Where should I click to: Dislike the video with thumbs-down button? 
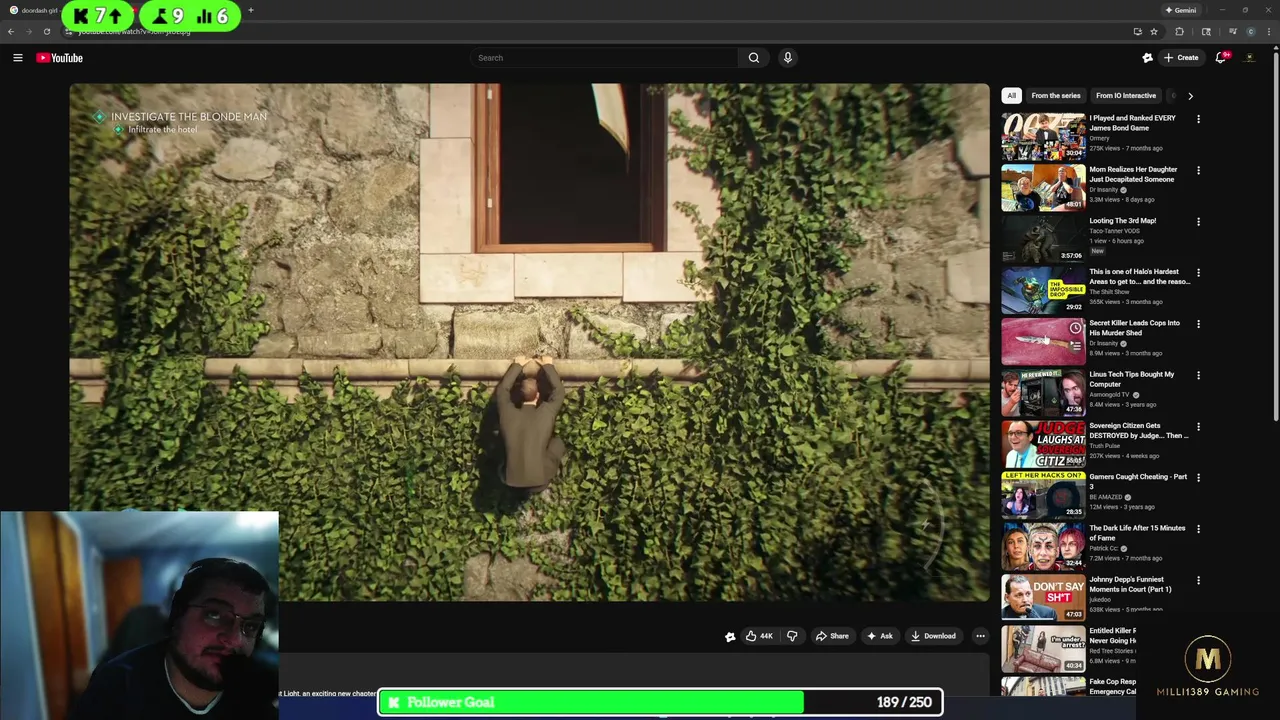792,636
